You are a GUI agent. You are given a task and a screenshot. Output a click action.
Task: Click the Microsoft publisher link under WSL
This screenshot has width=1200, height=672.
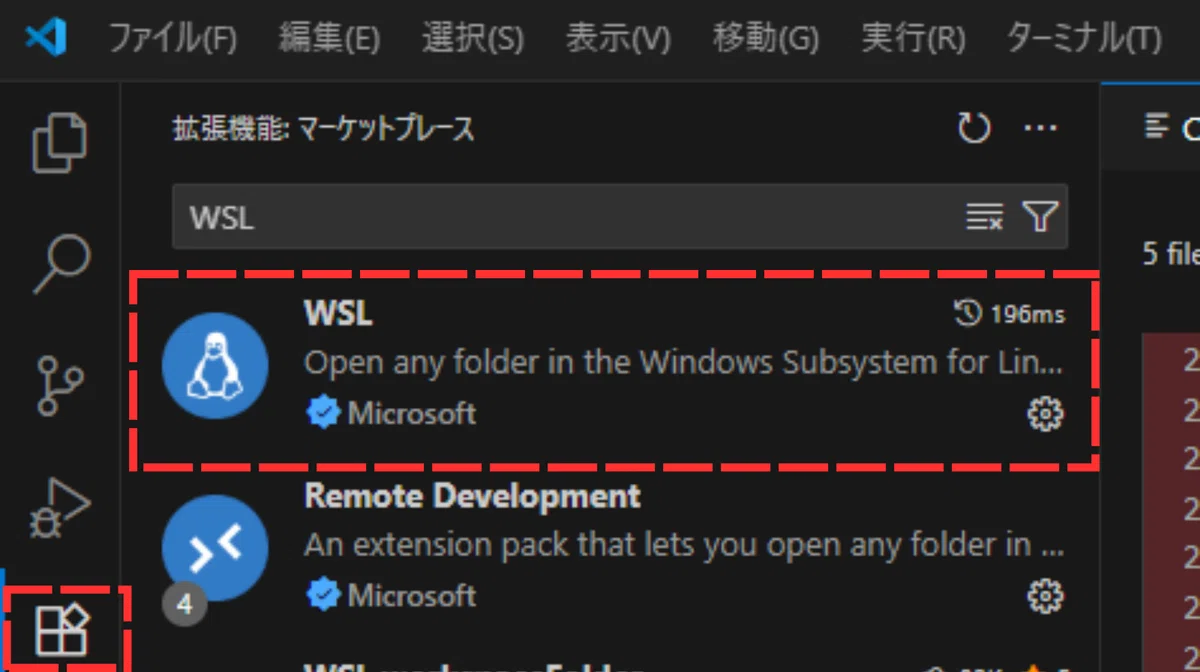(412, 414)
